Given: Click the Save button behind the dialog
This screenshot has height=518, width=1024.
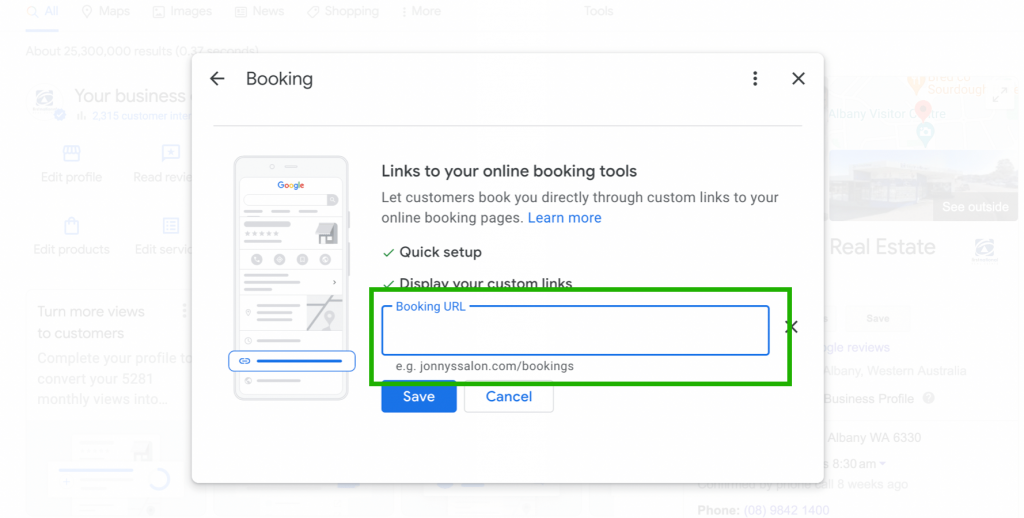Looking at the screenshot, I should coord(877,319).
